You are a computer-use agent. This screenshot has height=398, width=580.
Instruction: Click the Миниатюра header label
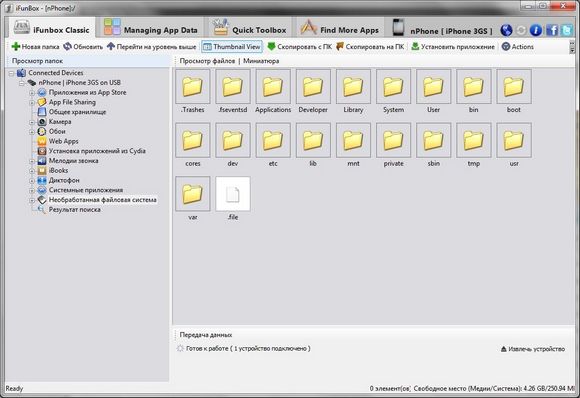point(261,61)
